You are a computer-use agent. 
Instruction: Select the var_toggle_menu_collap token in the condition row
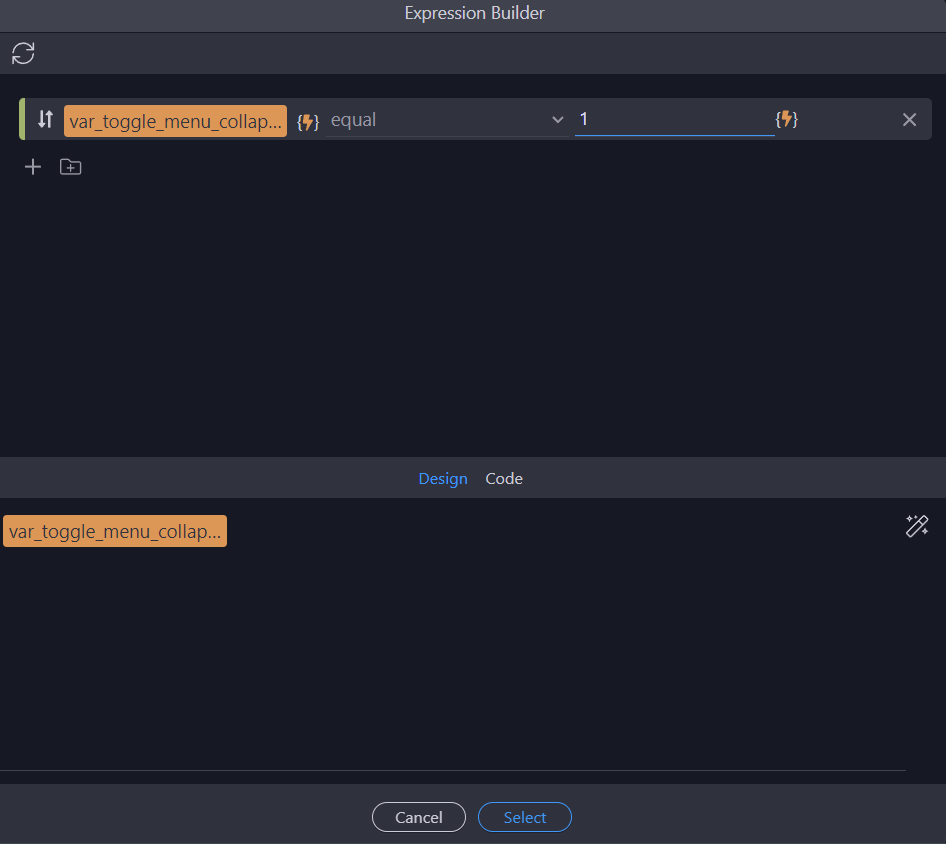[x=175, y=120]
